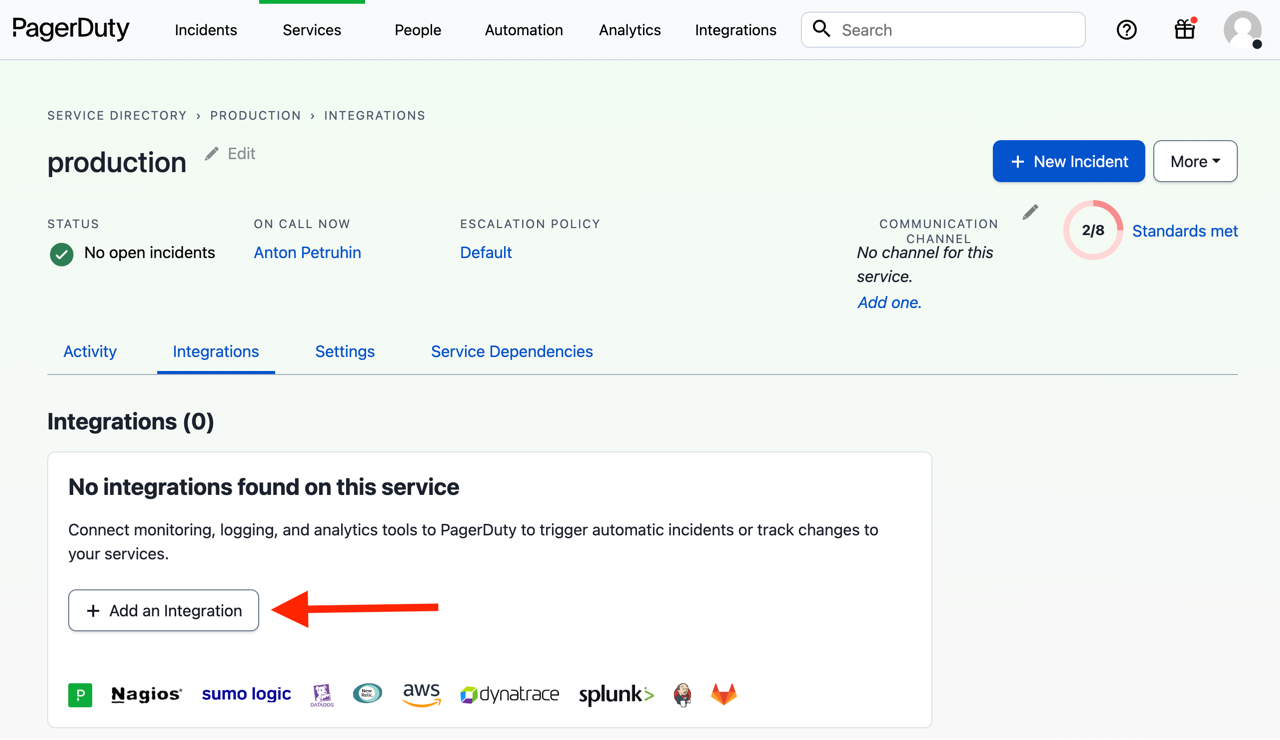Screen dimensions: 1280x740
Task: Focus the Search input field
Action: coord(943,30)
